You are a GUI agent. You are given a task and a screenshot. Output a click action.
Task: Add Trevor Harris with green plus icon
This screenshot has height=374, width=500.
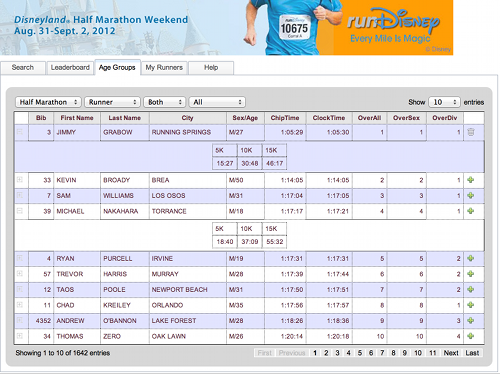pos(471,274)
